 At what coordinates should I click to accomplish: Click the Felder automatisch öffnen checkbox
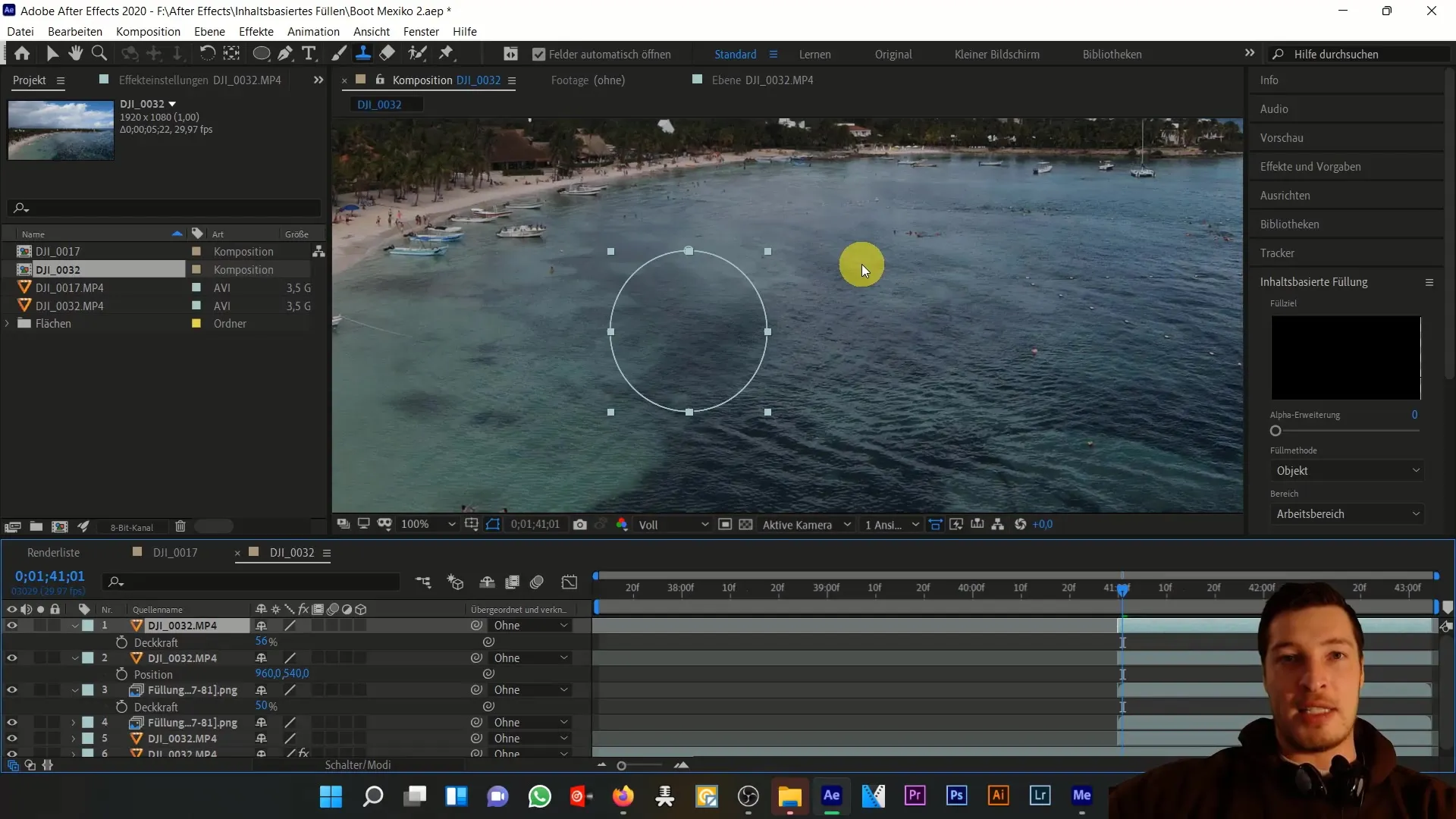(541, 53)
